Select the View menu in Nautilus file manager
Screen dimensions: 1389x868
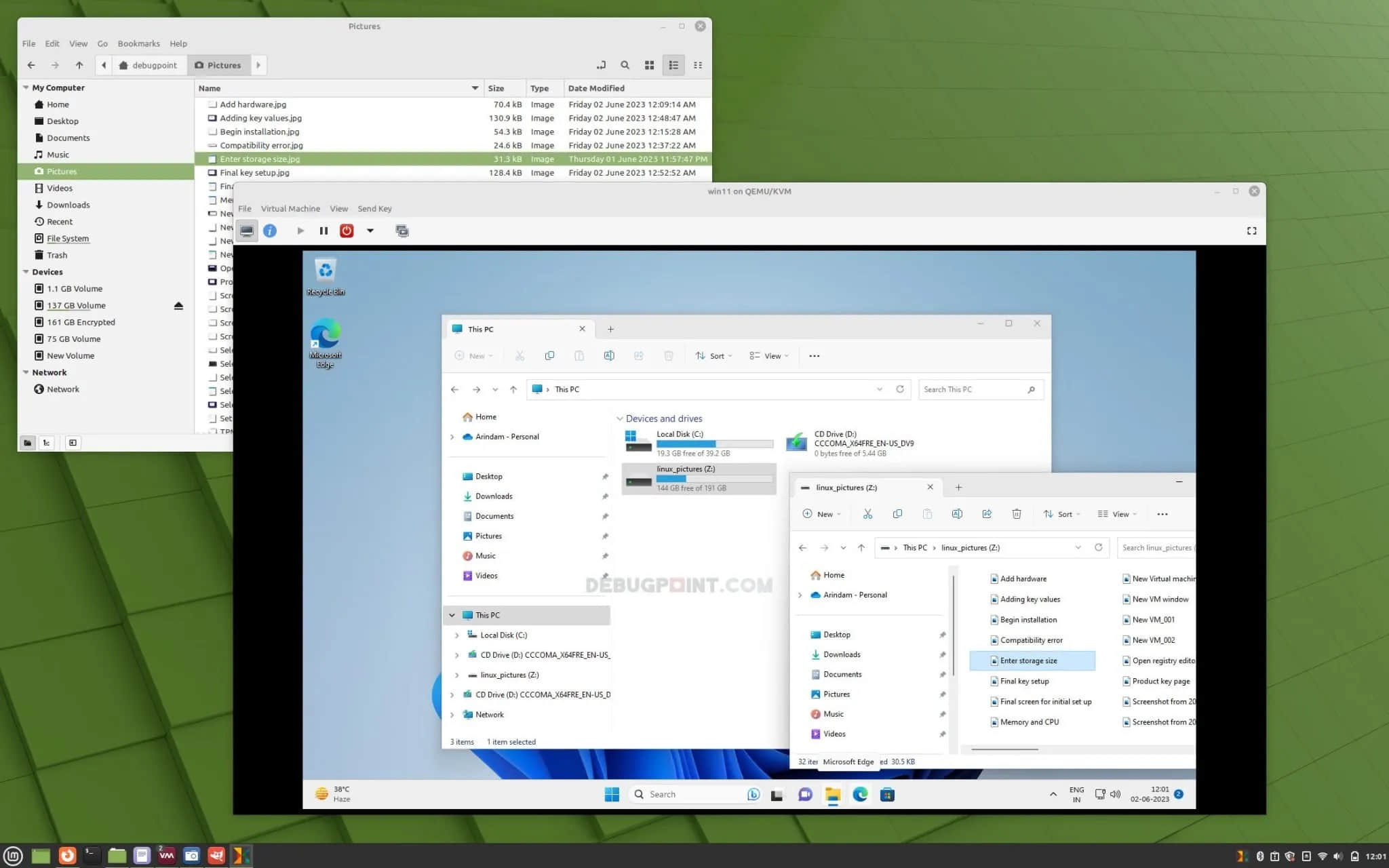coord(77,43)
